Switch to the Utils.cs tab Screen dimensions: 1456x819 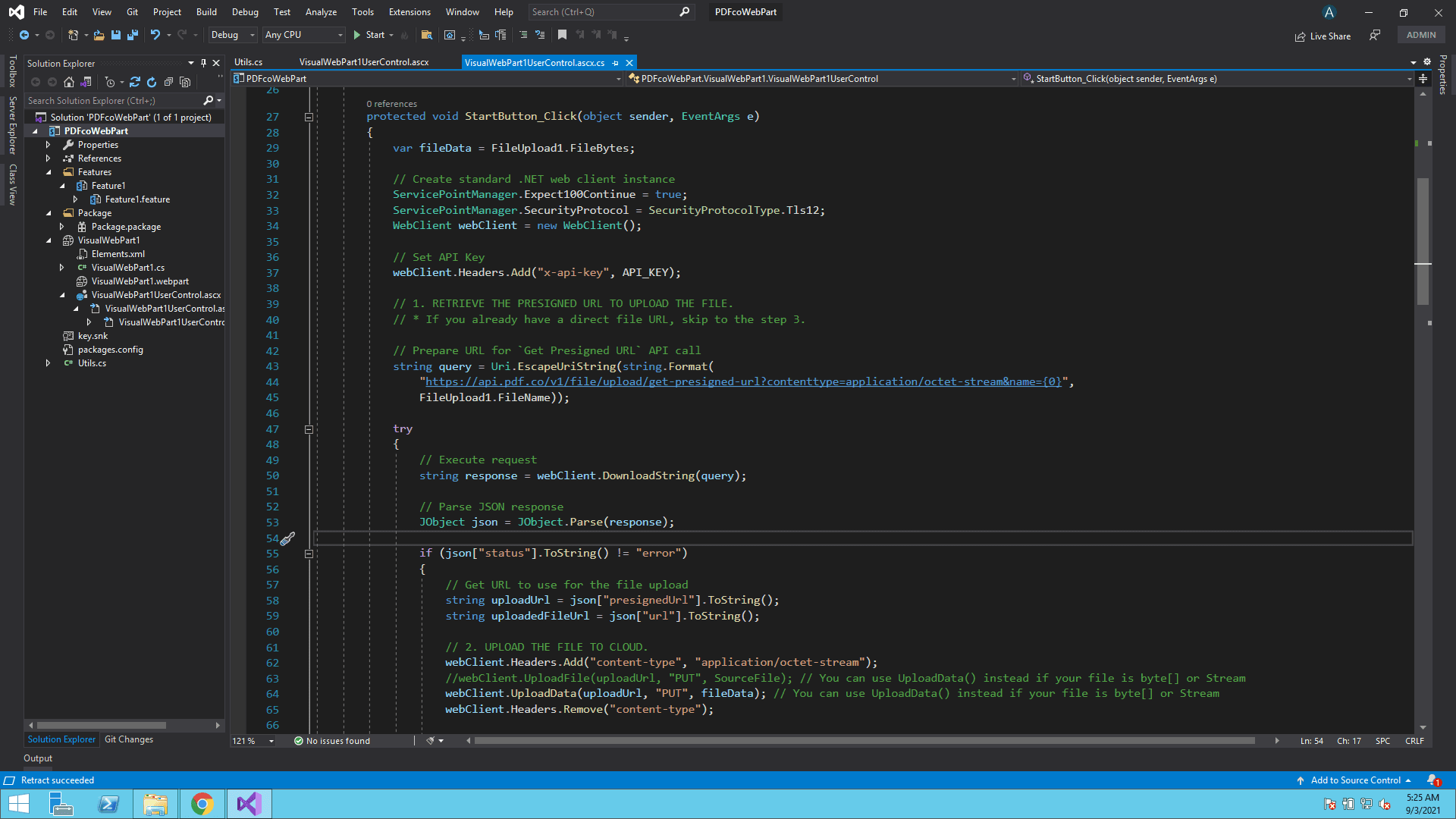pos(249,62)
